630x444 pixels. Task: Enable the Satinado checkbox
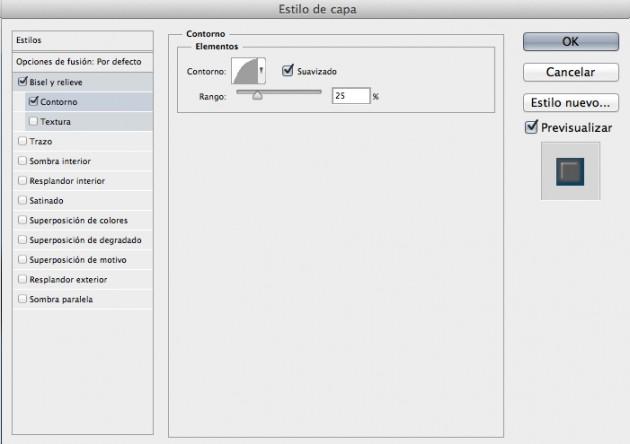click(x=22, y=200)
